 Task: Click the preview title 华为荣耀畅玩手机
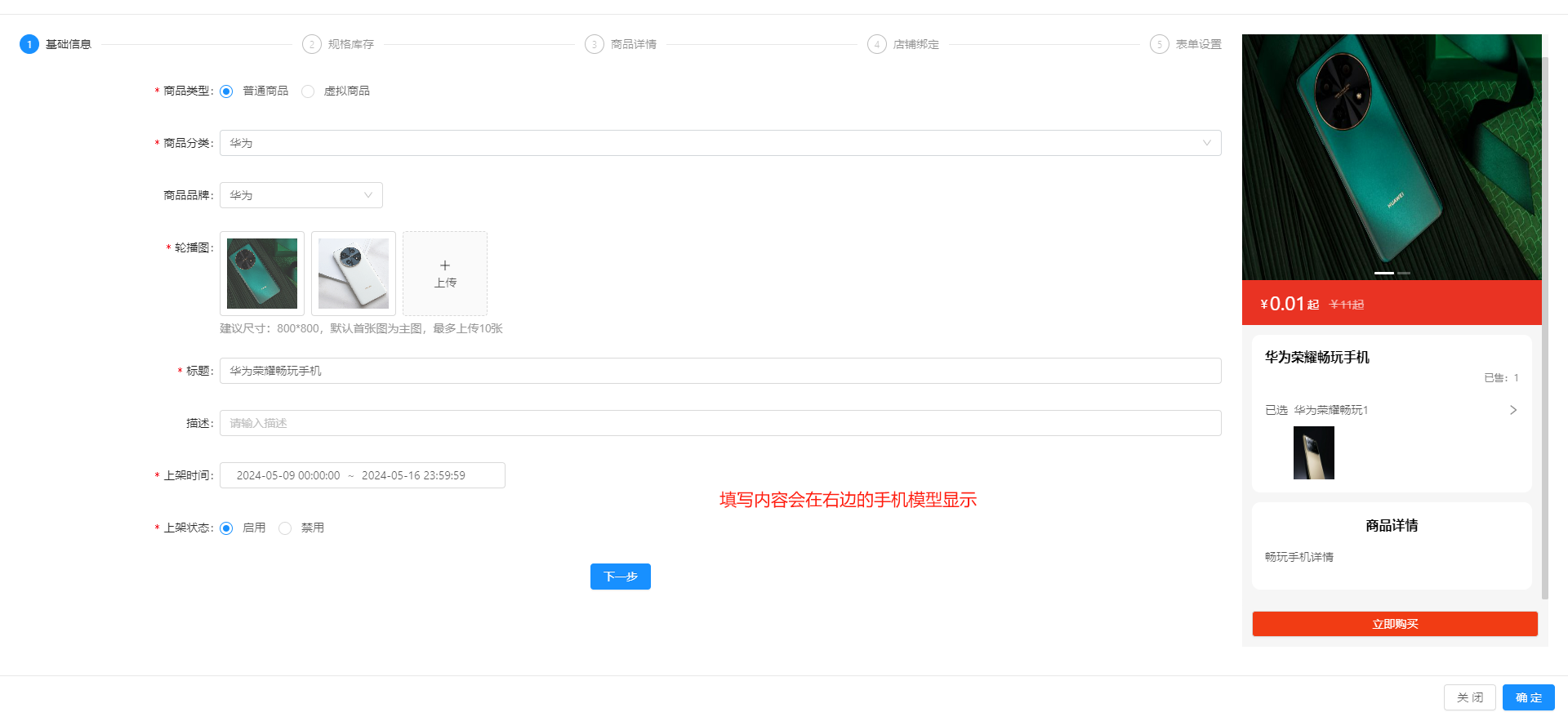click(1317, 357)
